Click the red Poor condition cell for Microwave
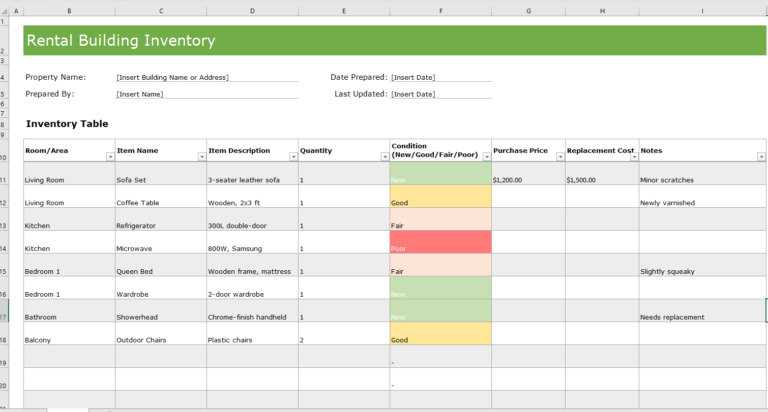The height and width of the screenshot is (412, 768). (440, 242)
